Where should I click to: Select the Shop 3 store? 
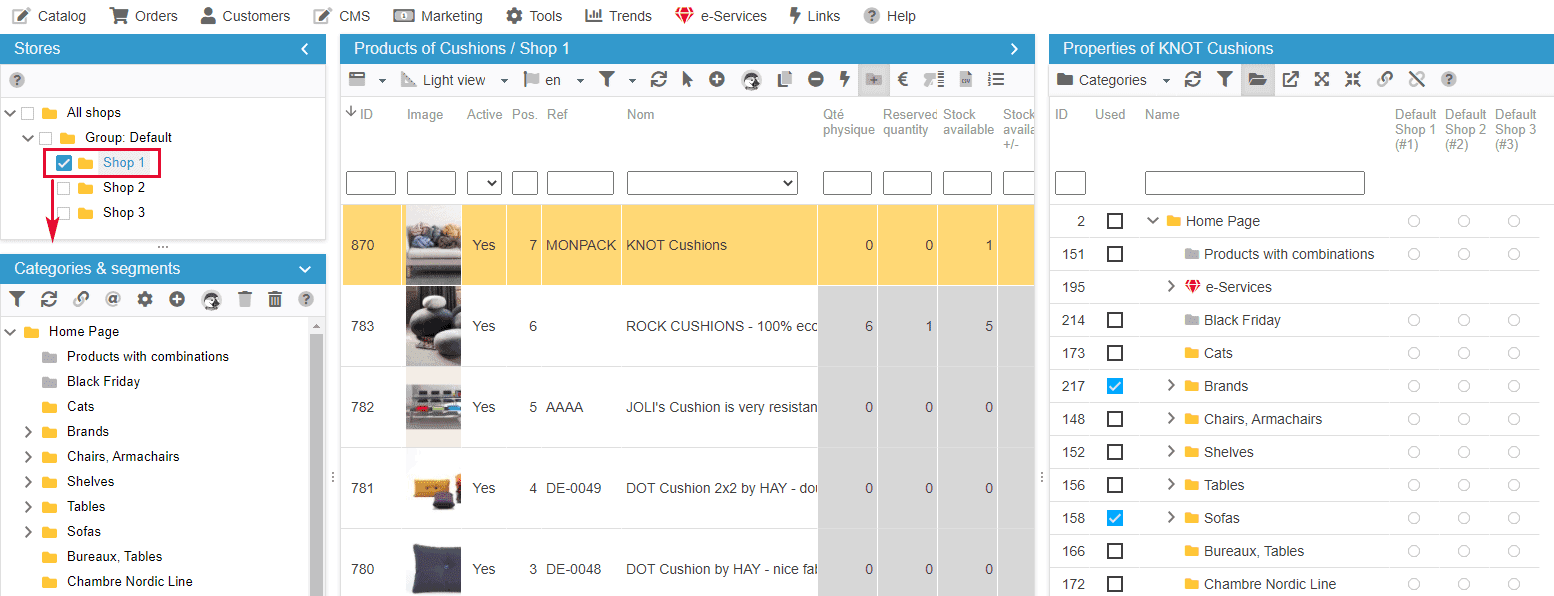click(x=124, y=213)
